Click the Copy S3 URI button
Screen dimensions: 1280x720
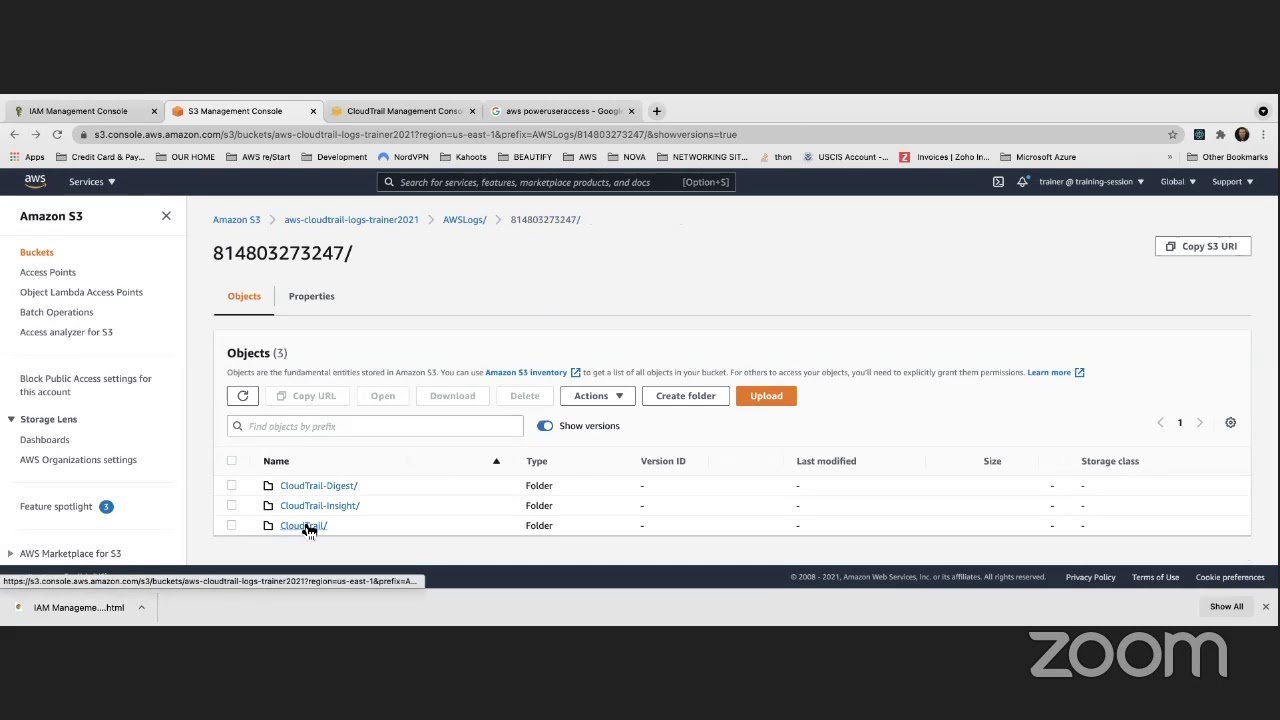[1202, 246]
